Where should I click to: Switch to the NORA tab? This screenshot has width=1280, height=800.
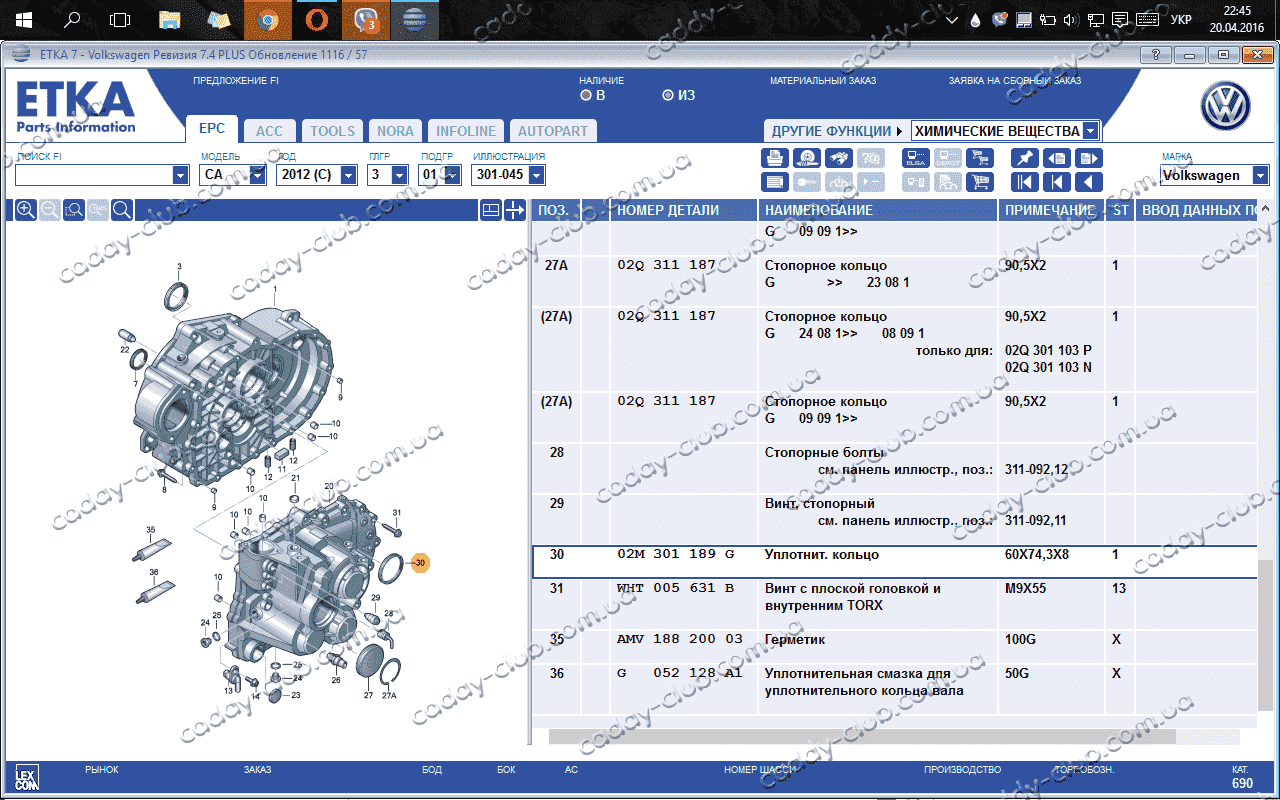[396, 131]
